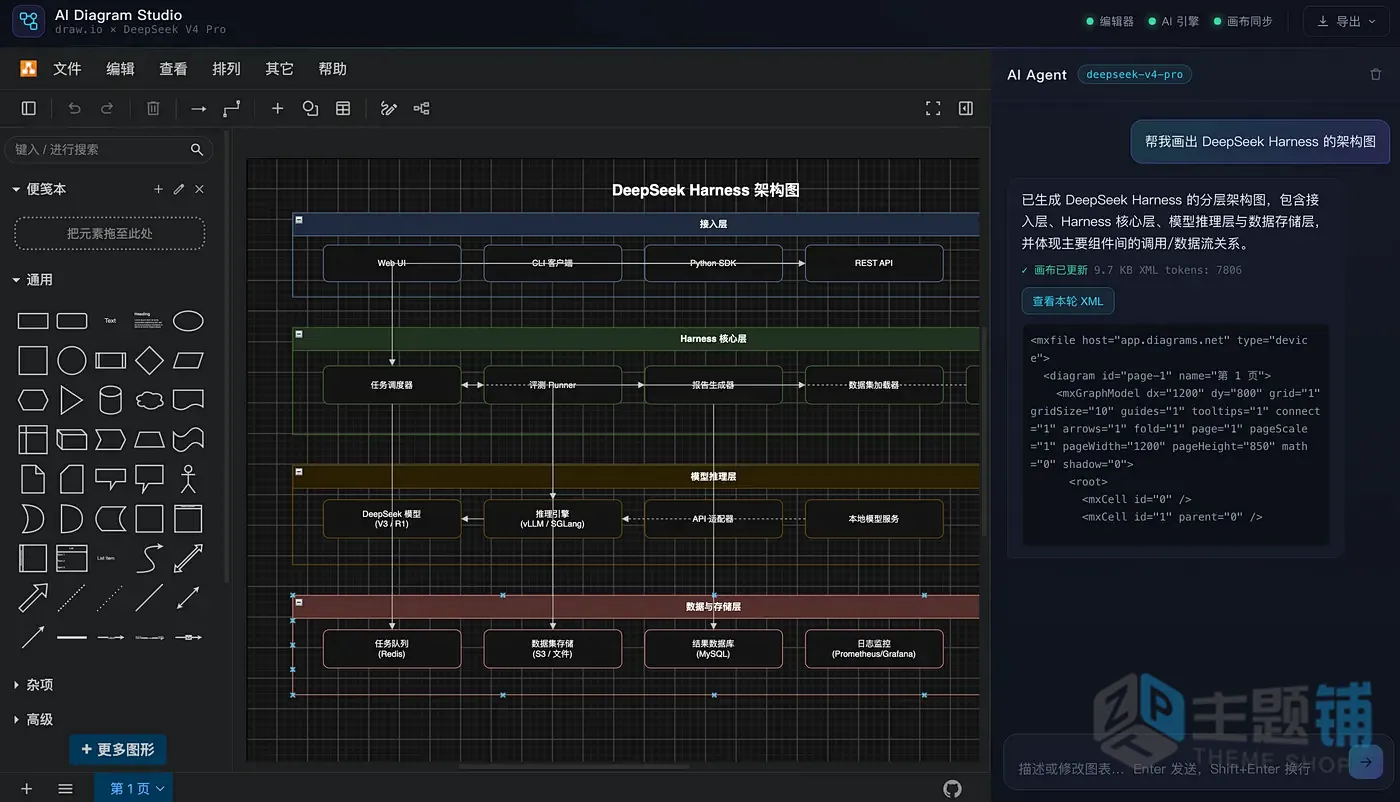Undo the last diagram change
The width and height of the screenshot is (1400, 802).
(74, 108)
